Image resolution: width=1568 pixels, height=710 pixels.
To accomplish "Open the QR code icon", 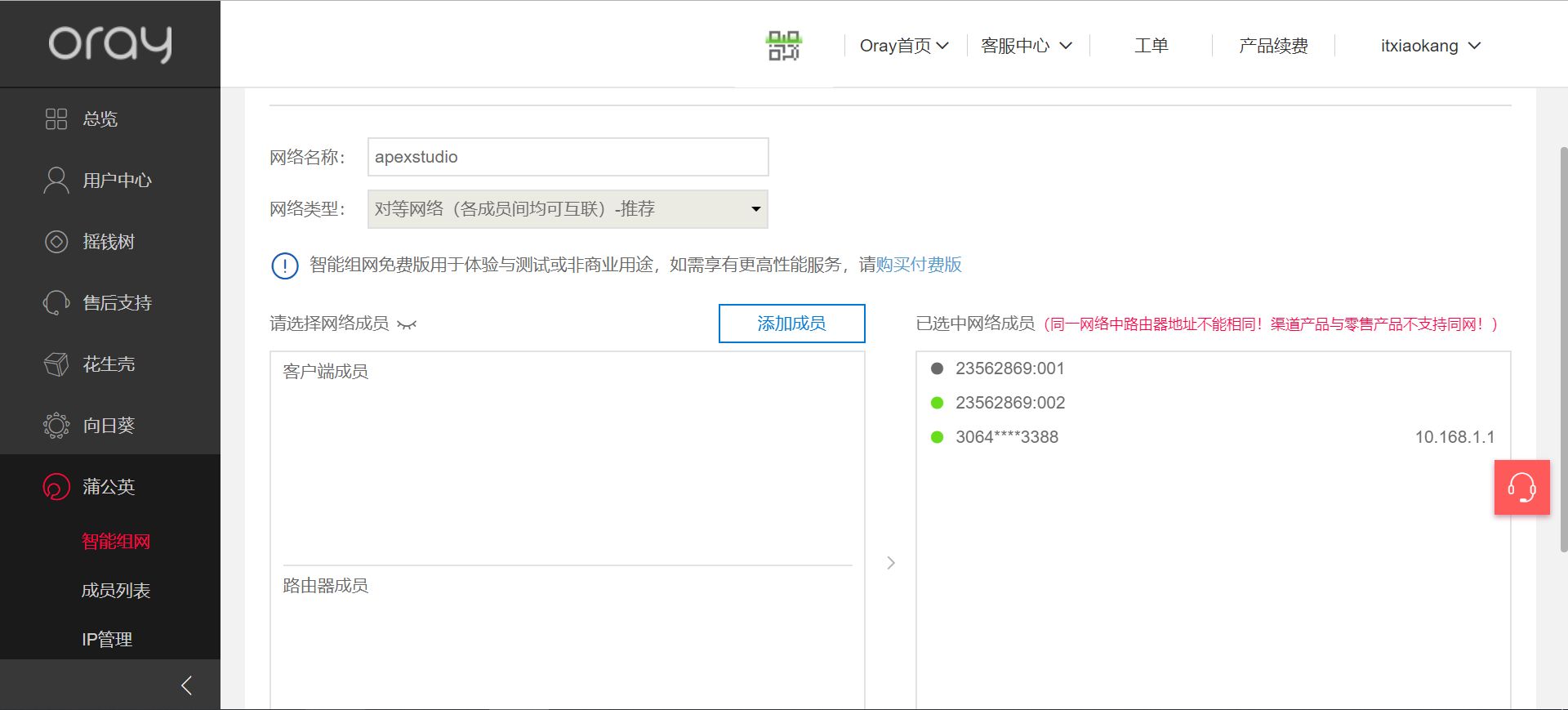I will [784, 46].
